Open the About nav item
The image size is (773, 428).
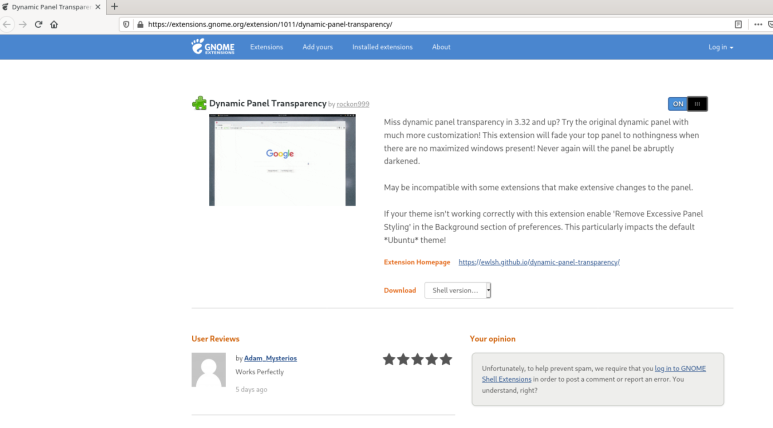(x=441, y=47)
